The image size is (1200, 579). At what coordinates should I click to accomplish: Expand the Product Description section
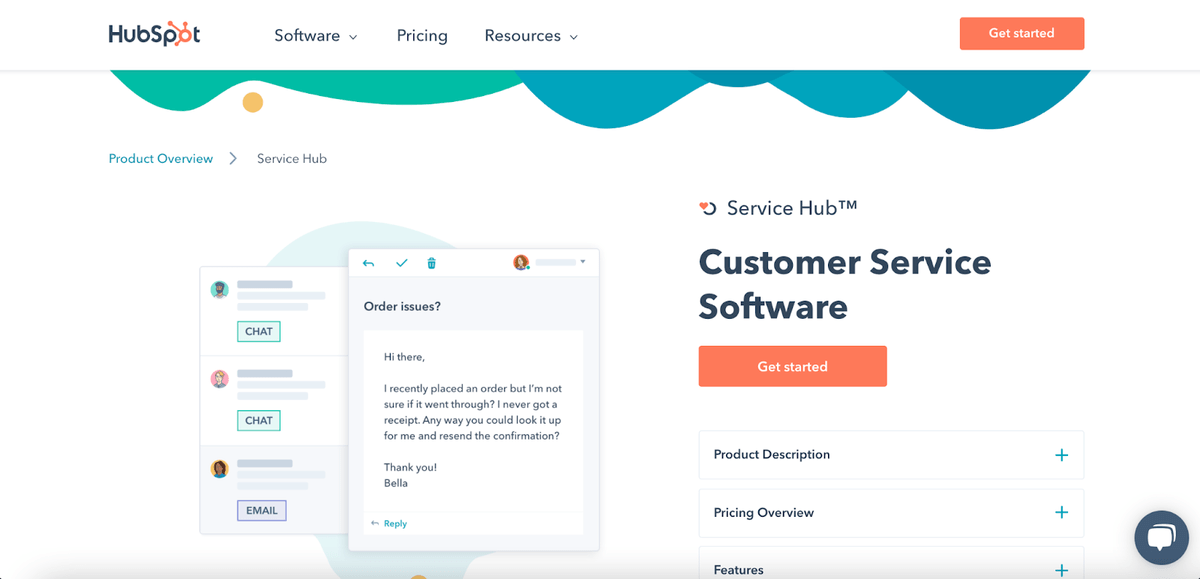(891, 455)
